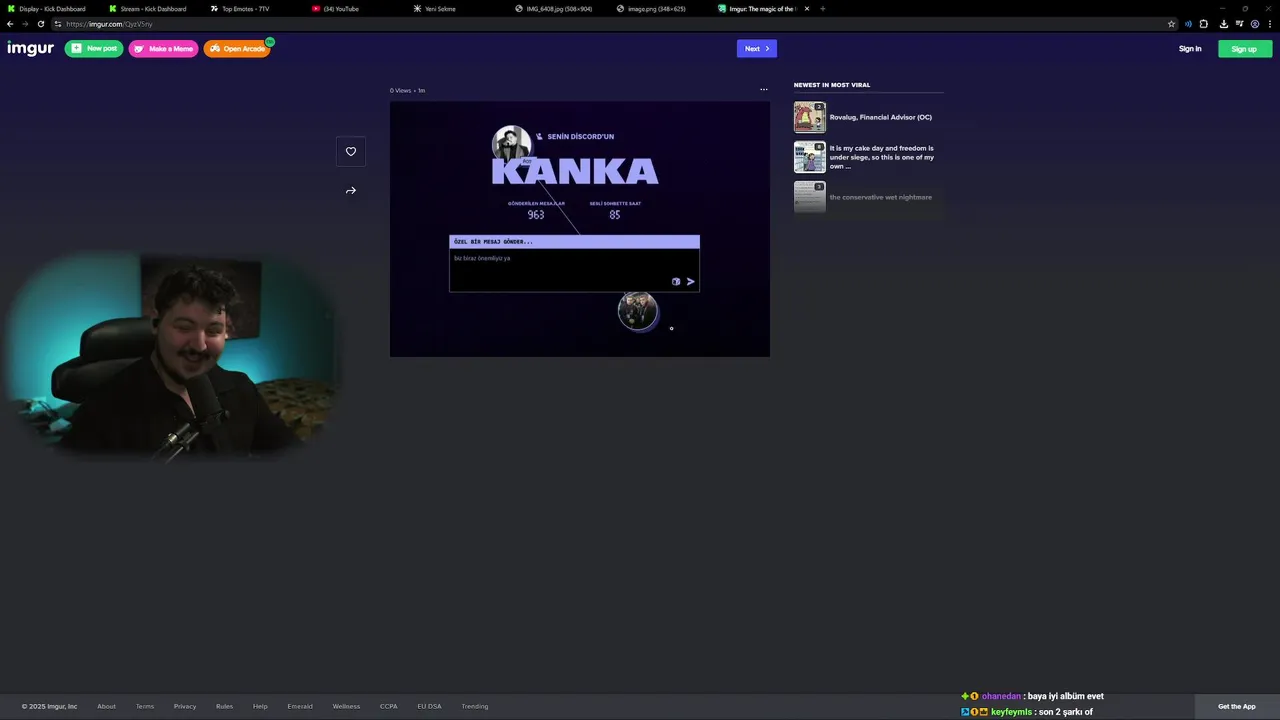
Task: Open the Terms footer link
Action: pyautogui.click(x=145, y=706)
